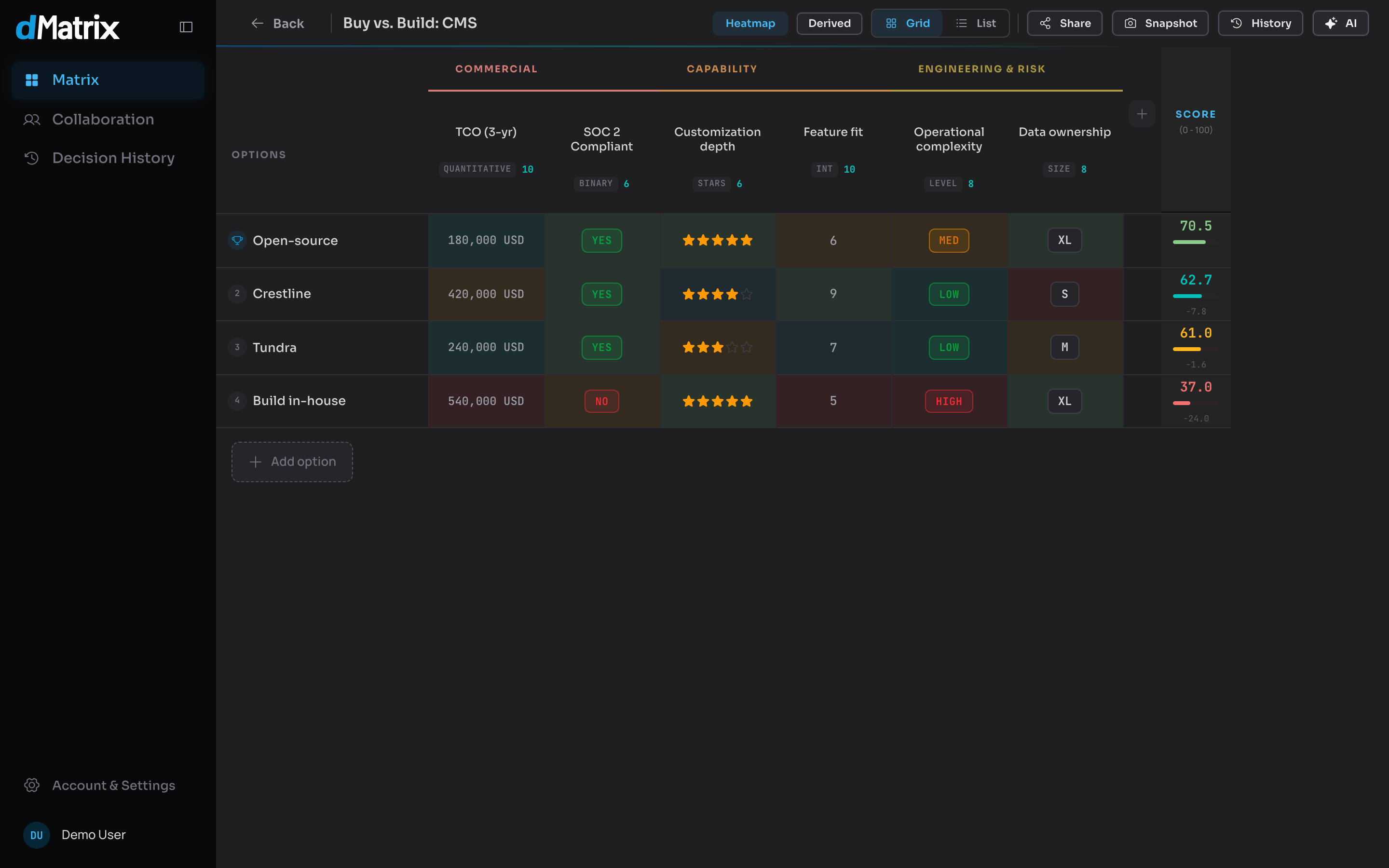Click the rank 2 badge for Crestline
The image size is (1389, 868).
pyautogui.click(x=237, y=293)
